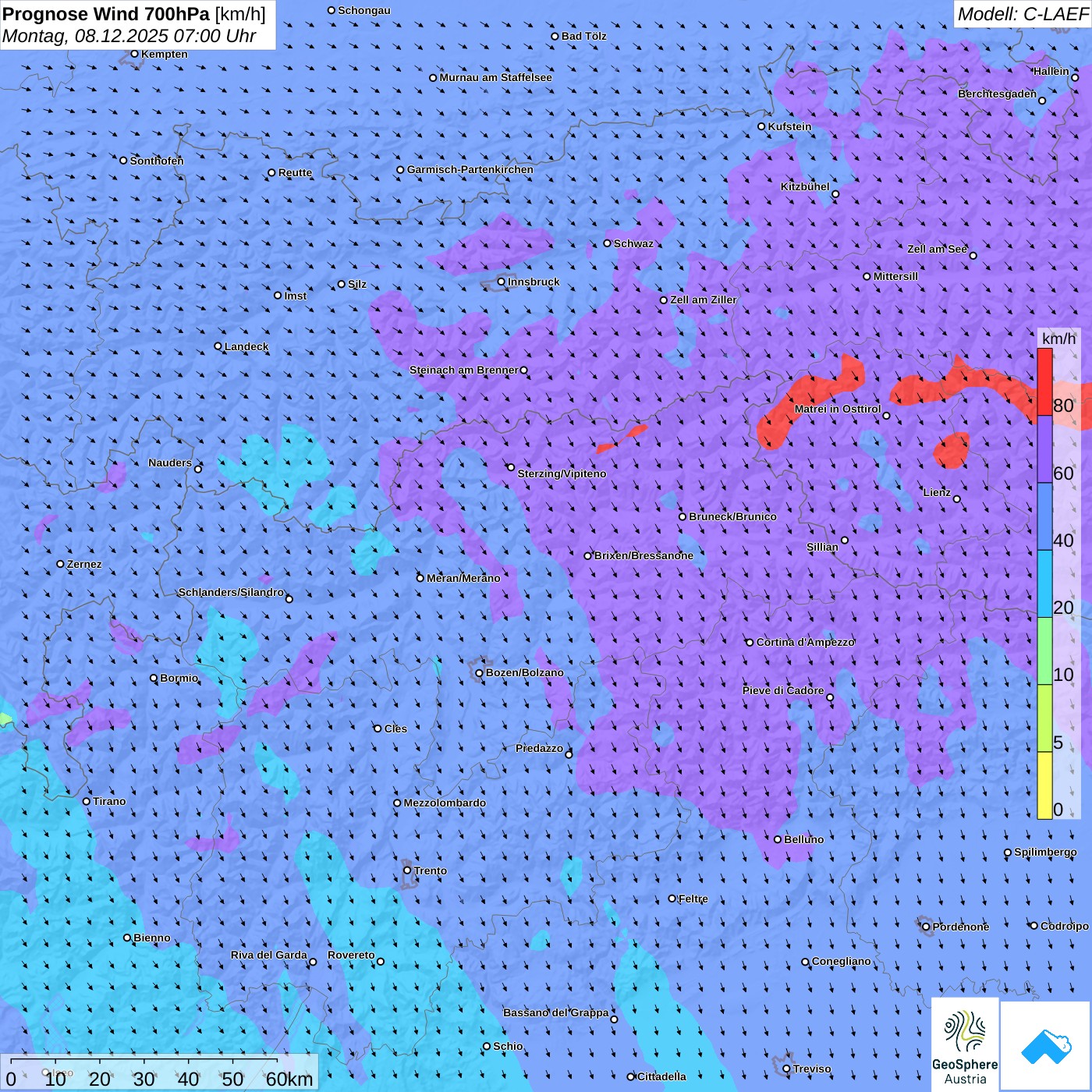Screen dimensions: 1092x1092
Task: Click the Kempten city label
Action: point(165,54)
